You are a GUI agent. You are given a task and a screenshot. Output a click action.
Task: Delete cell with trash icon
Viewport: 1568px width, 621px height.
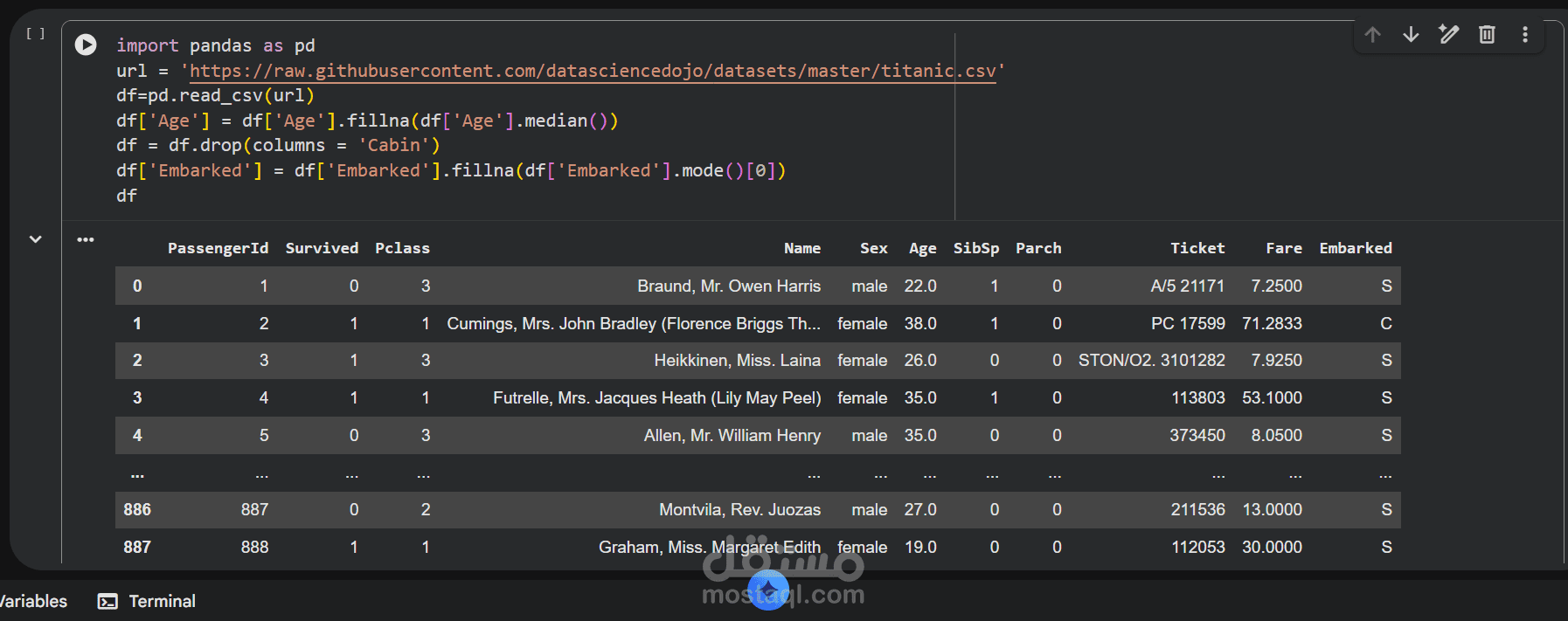click(1487, 34)
